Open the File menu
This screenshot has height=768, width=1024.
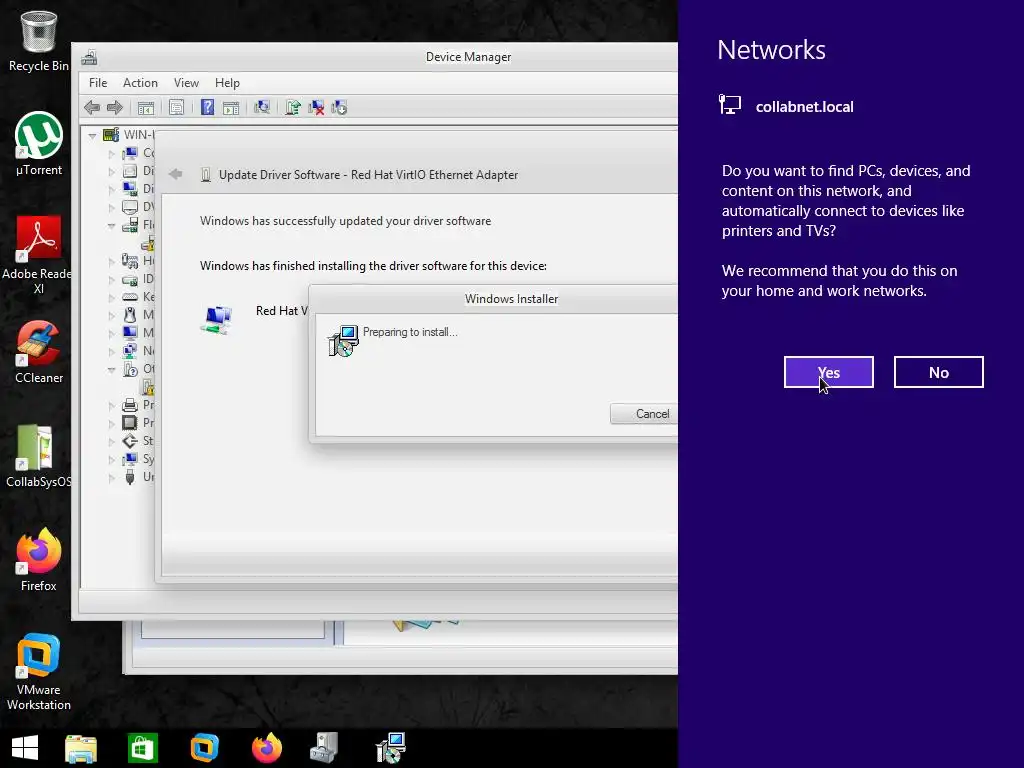tap(98, 83)
